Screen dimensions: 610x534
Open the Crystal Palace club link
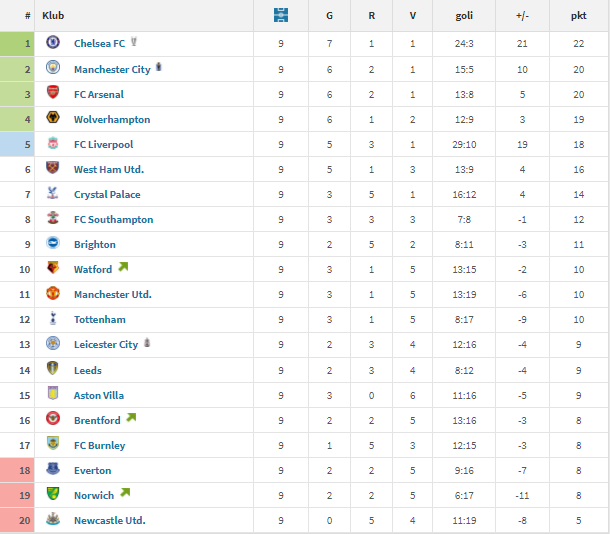[x=107, y=194]
